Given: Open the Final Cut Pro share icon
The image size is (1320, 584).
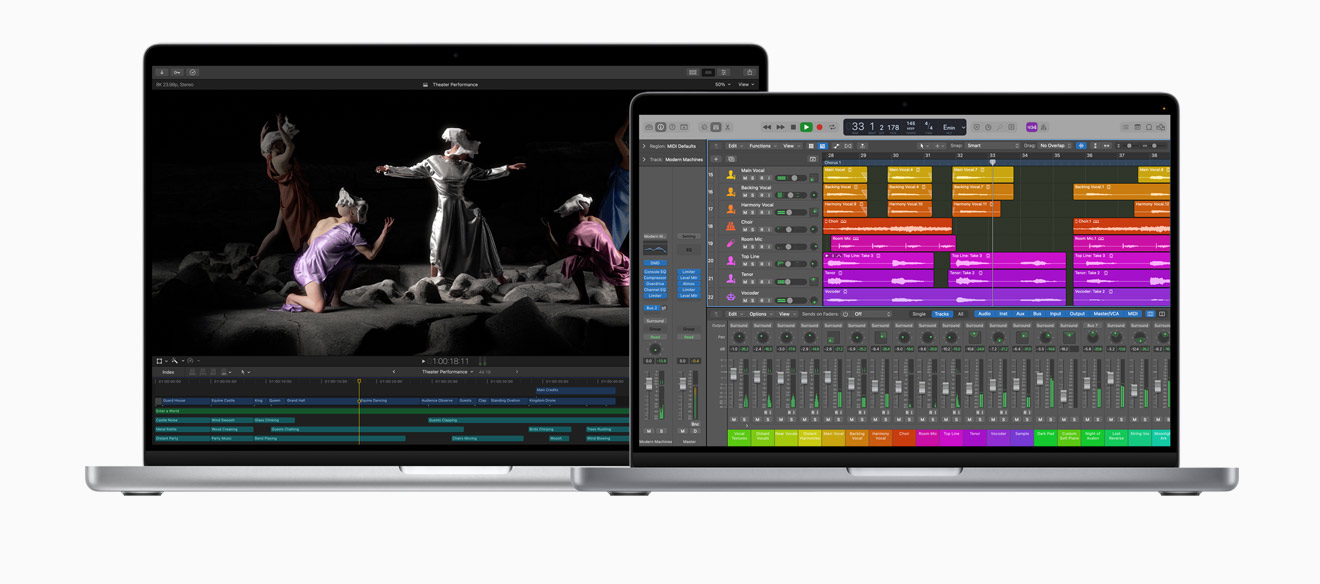Looking at the screenshot, I should pyautogui.click(x=749, y=72).
